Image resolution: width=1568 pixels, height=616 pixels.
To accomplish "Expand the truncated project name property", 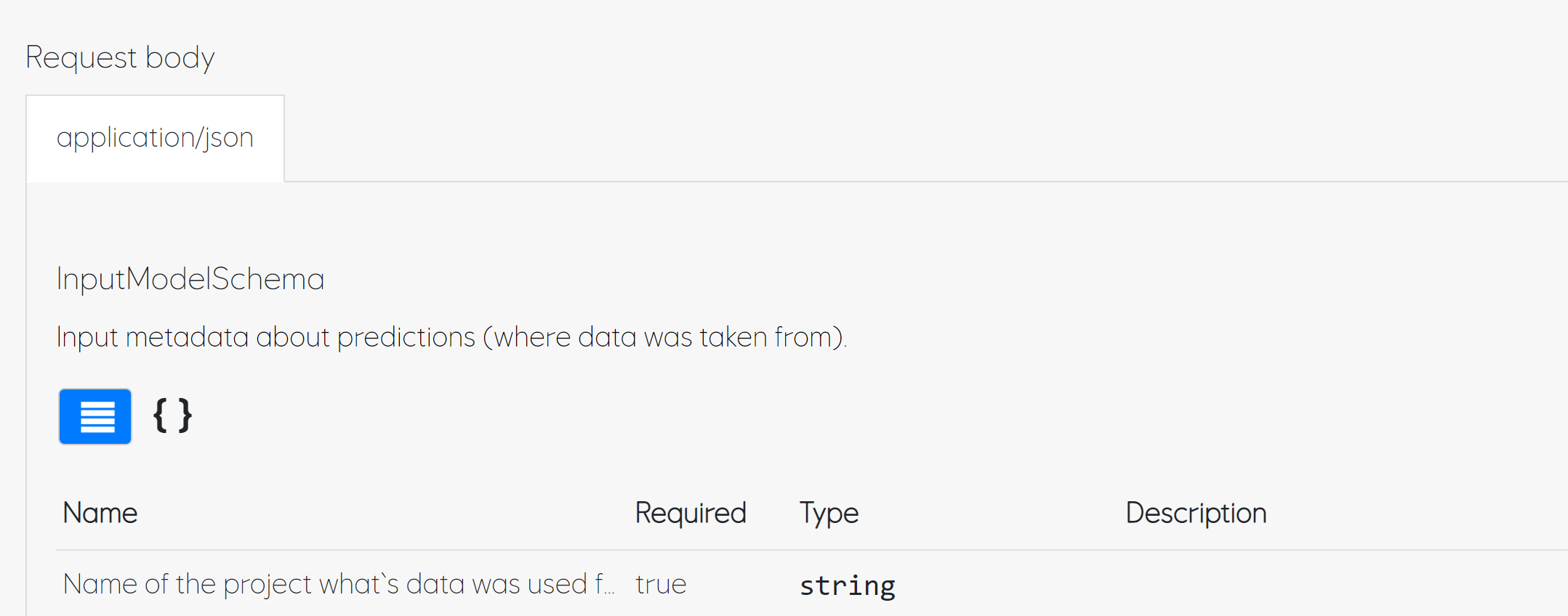I will (x=340, y=583).
